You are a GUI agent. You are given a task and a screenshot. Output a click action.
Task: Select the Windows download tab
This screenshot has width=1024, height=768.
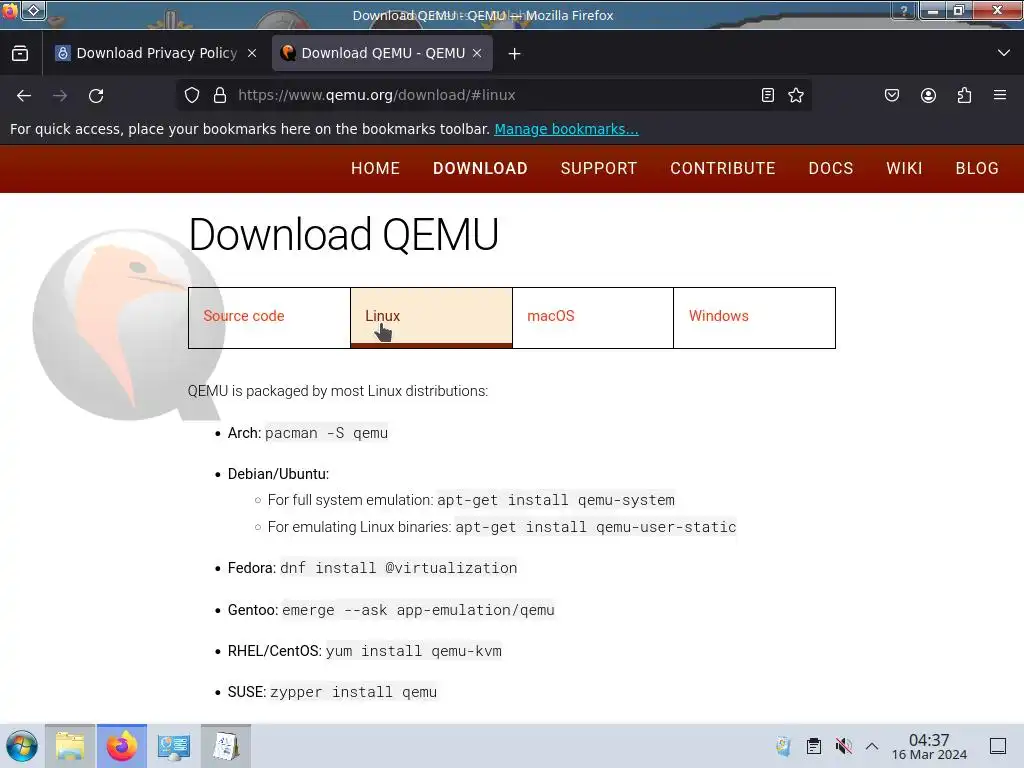tap(754, 317)
